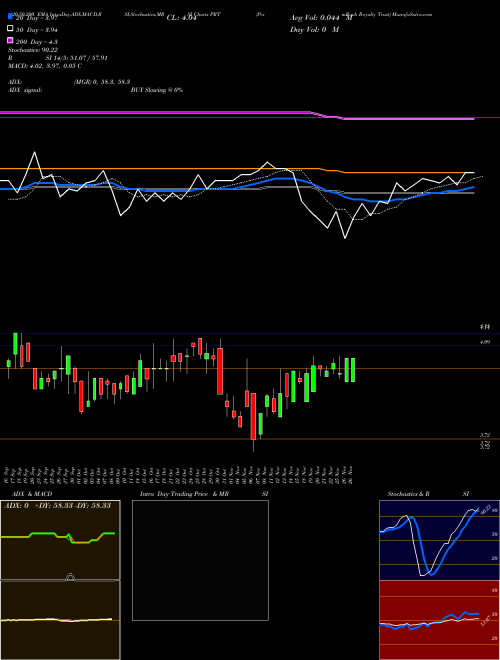Click the date labels row under candles
This screenshot has width=500, height=660.
point(179,475)
